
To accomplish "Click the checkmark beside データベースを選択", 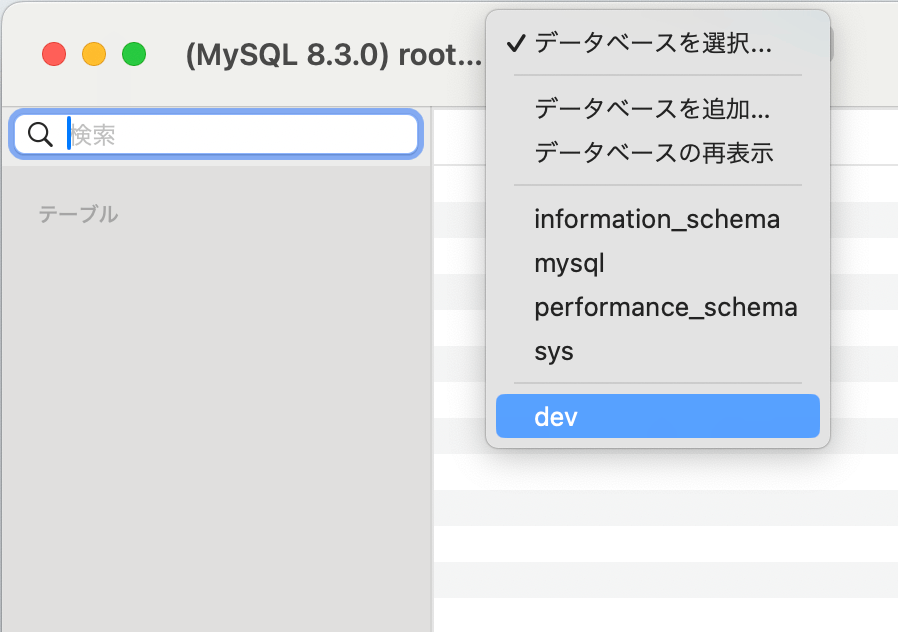I will coord(516,43).
